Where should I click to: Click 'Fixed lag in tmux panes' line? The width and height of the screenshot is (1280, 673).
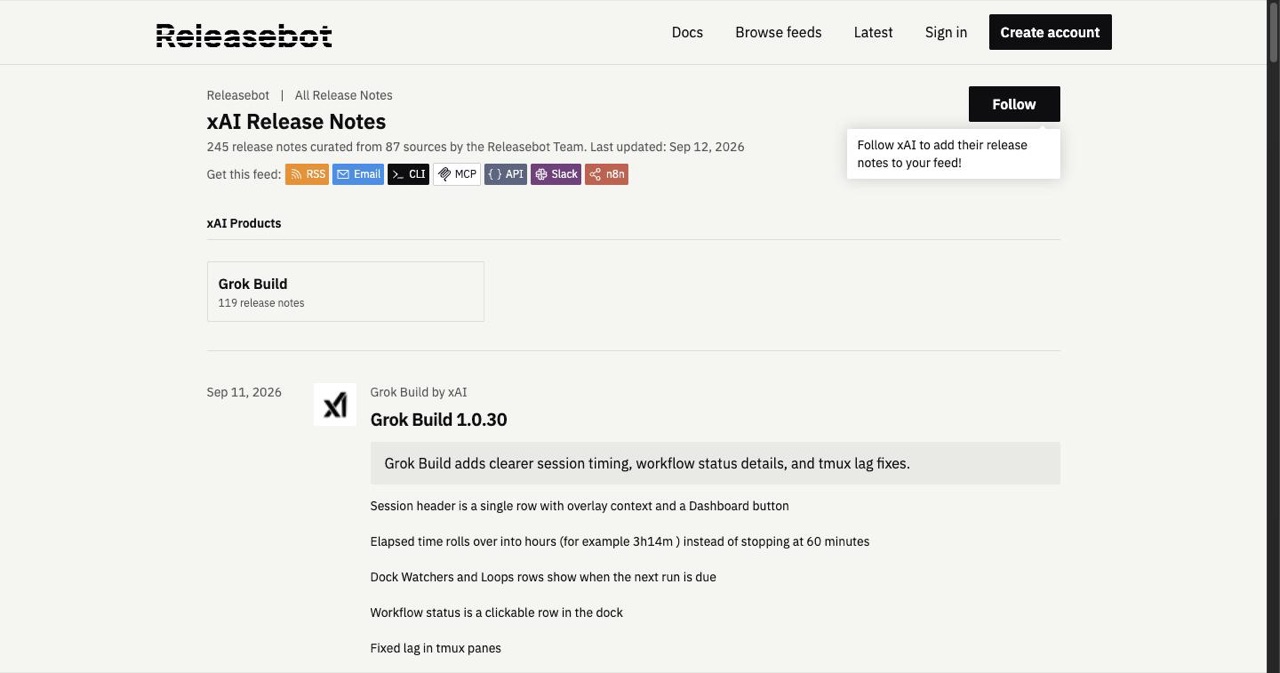pos(435,648)
